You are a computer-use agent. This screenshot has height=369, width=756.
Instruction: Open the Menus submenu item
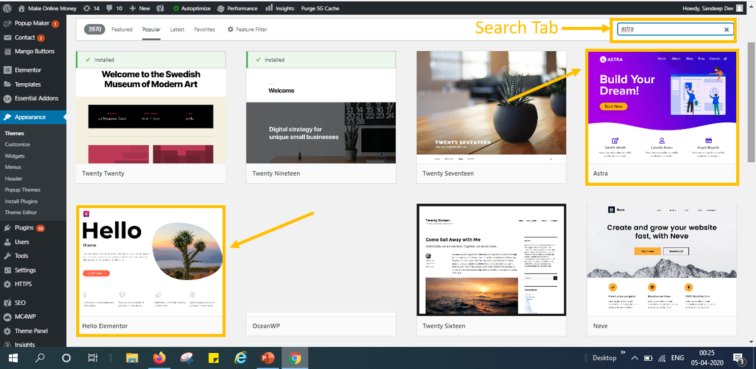pos(14,167)
